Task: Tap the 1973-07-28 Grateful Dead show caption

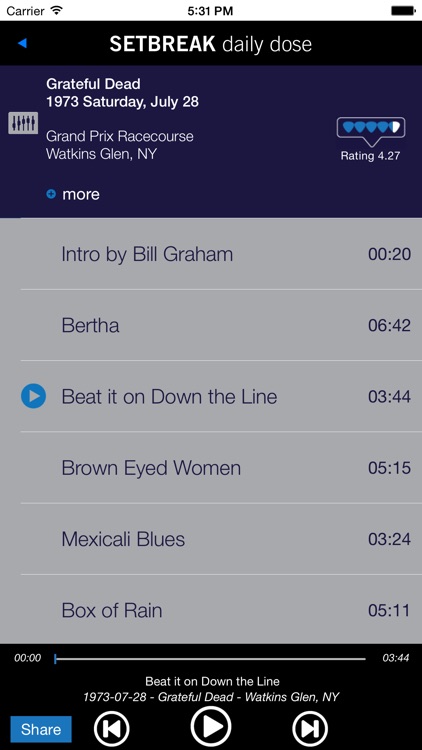Action: pos(211,697)
